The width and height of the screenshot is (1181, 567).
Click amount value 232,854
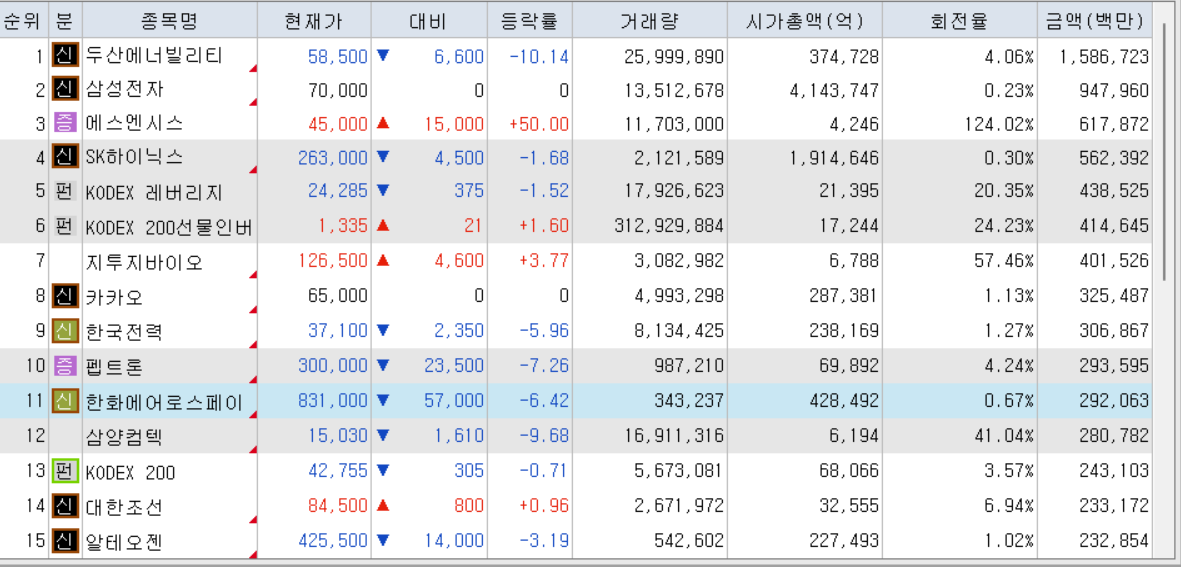tap(1113, 541)
